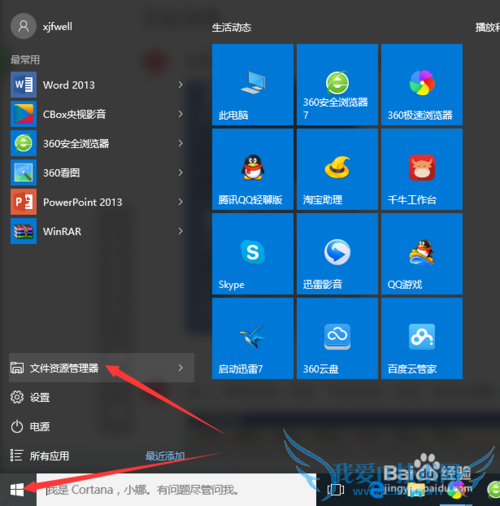Image resolution: width=500 pixels, height=506 pixels.
Task: Open 百度云管家 tile
Action: tap(422, 339)
